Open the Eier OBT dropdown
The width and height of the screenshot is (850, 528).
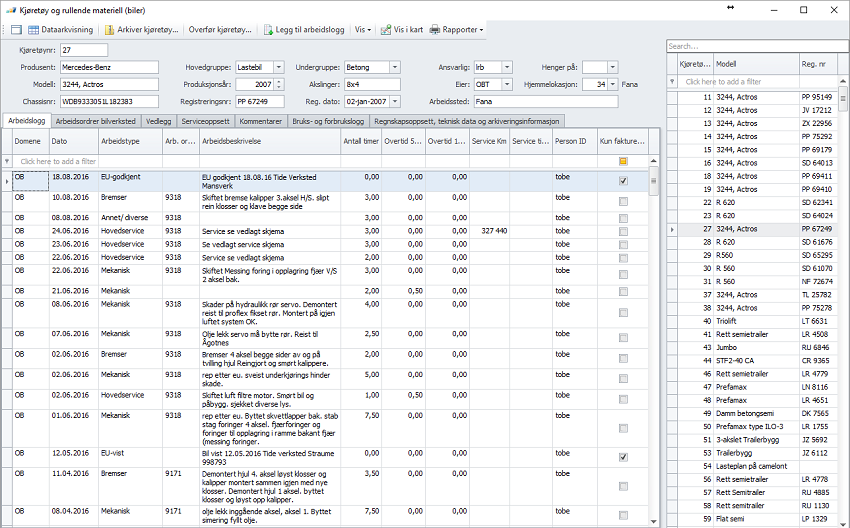[x=508, y=85]
